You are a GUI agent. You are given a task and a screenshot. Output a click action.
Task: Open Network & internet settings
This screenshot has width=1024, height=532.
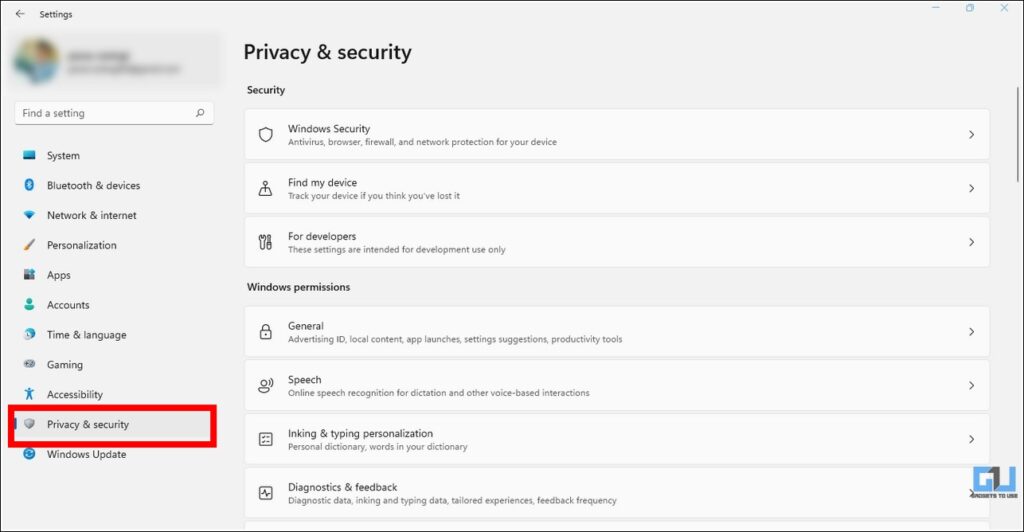pos(91,215)
